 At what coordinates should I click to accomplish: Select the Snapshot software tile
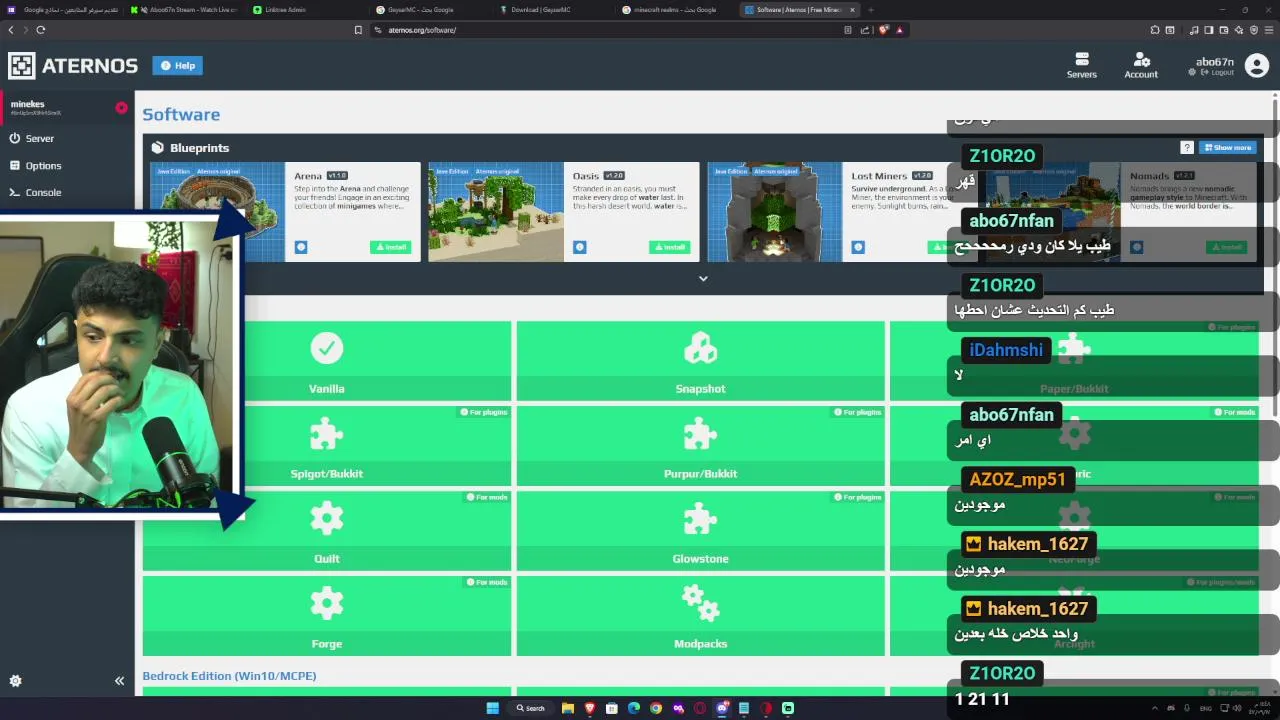pyautogui.click(x=700, y=360)
